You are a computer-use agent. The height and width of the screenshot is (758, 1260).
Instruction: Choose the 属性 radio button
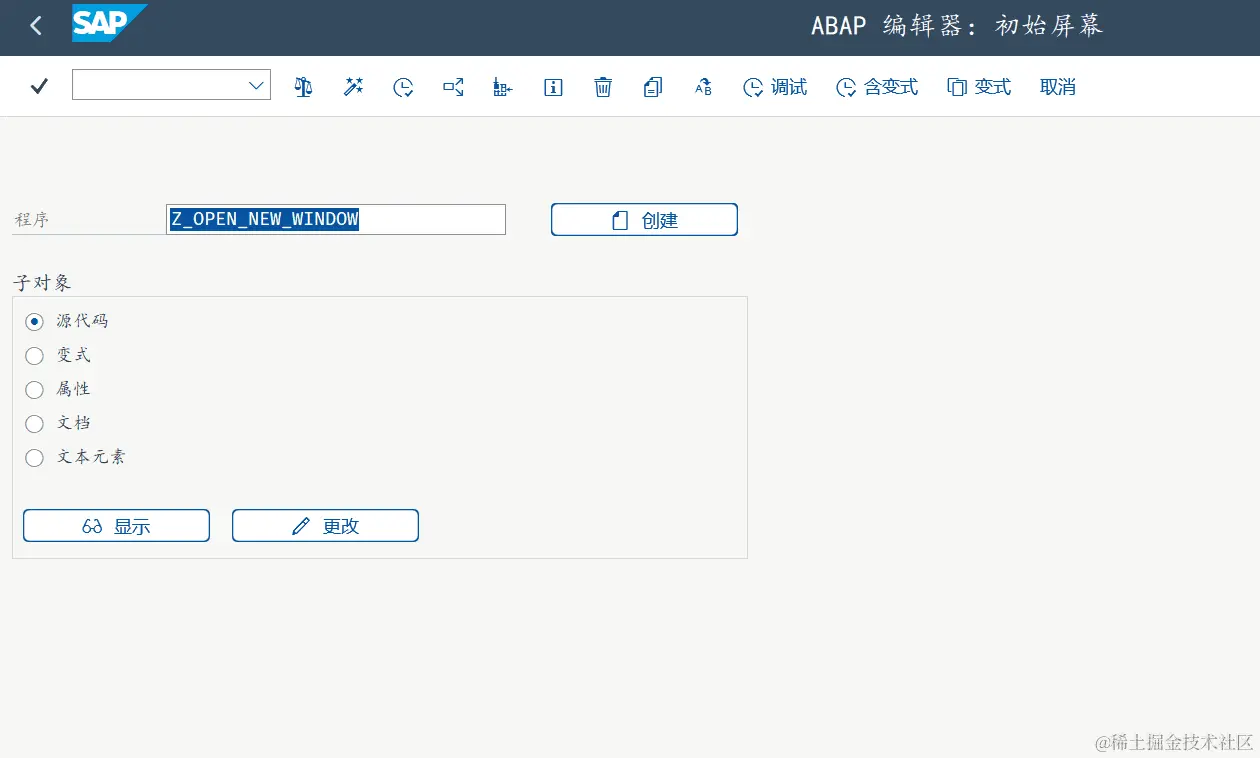click(34, 390)
